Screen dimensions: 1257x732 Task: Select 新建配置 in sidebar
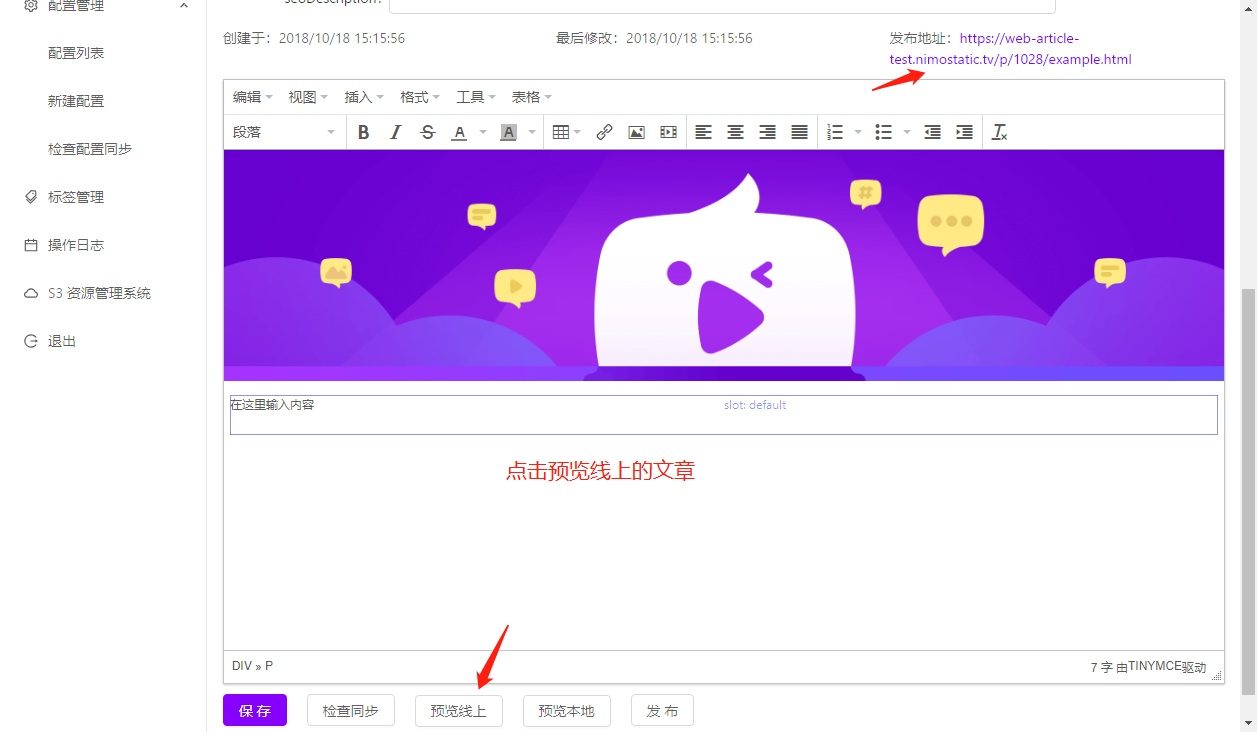point(76,101)
